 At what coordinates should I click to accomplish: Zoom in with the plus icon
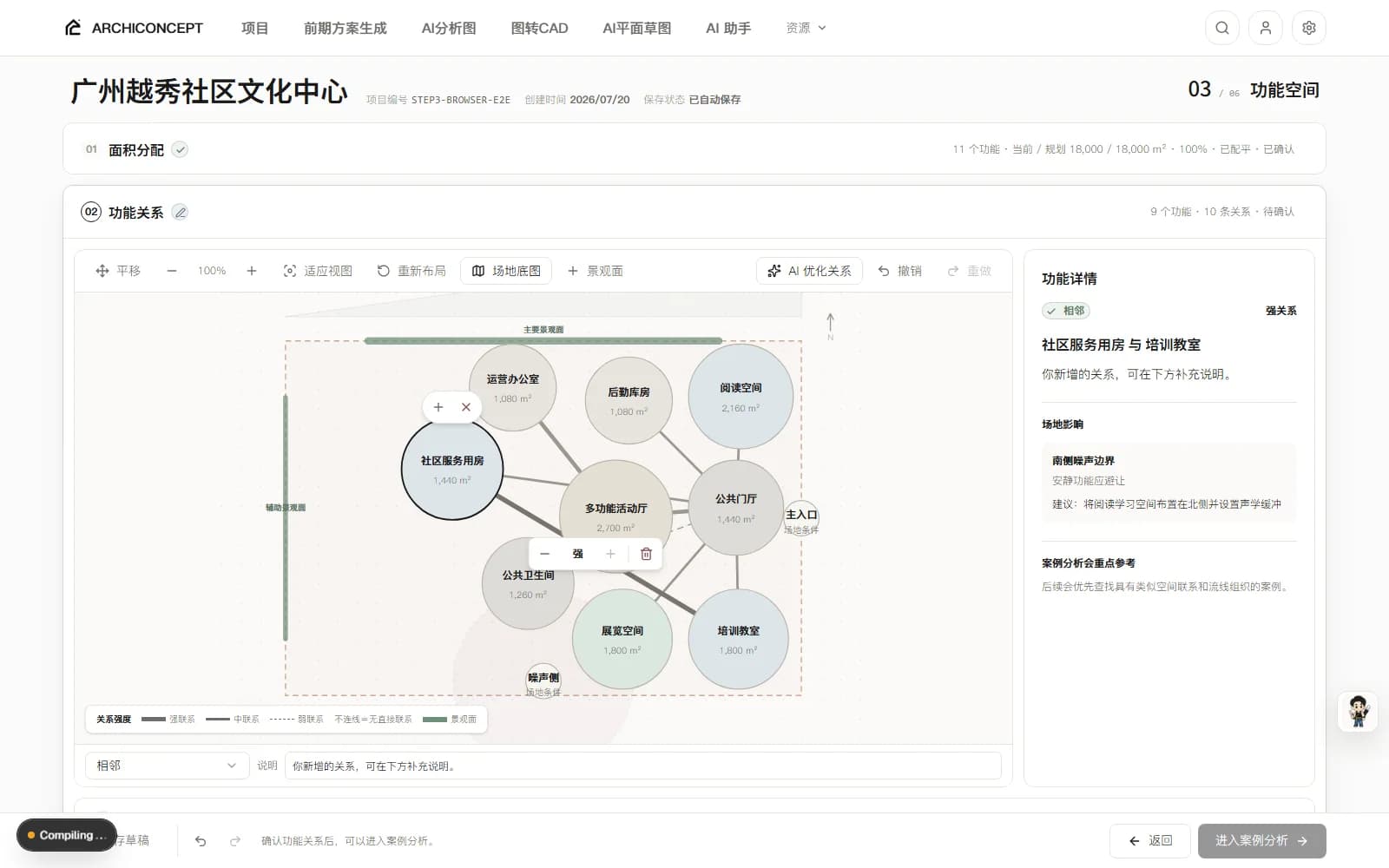(x=252, y=271)
